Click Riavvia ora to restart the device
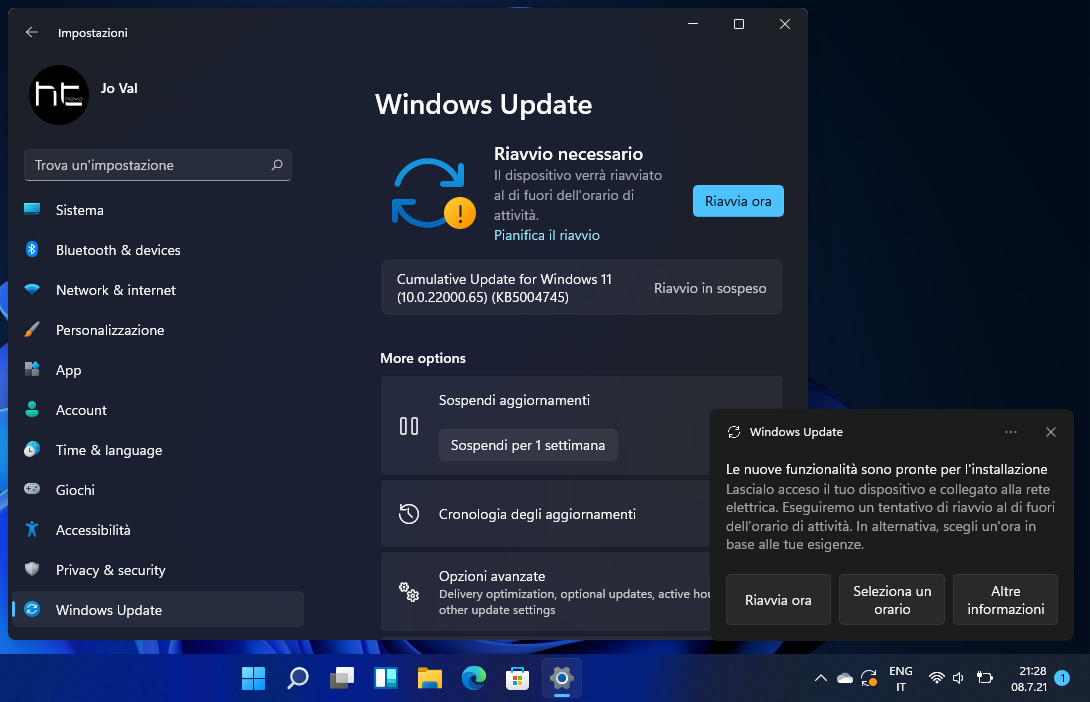 pos(738,200)
